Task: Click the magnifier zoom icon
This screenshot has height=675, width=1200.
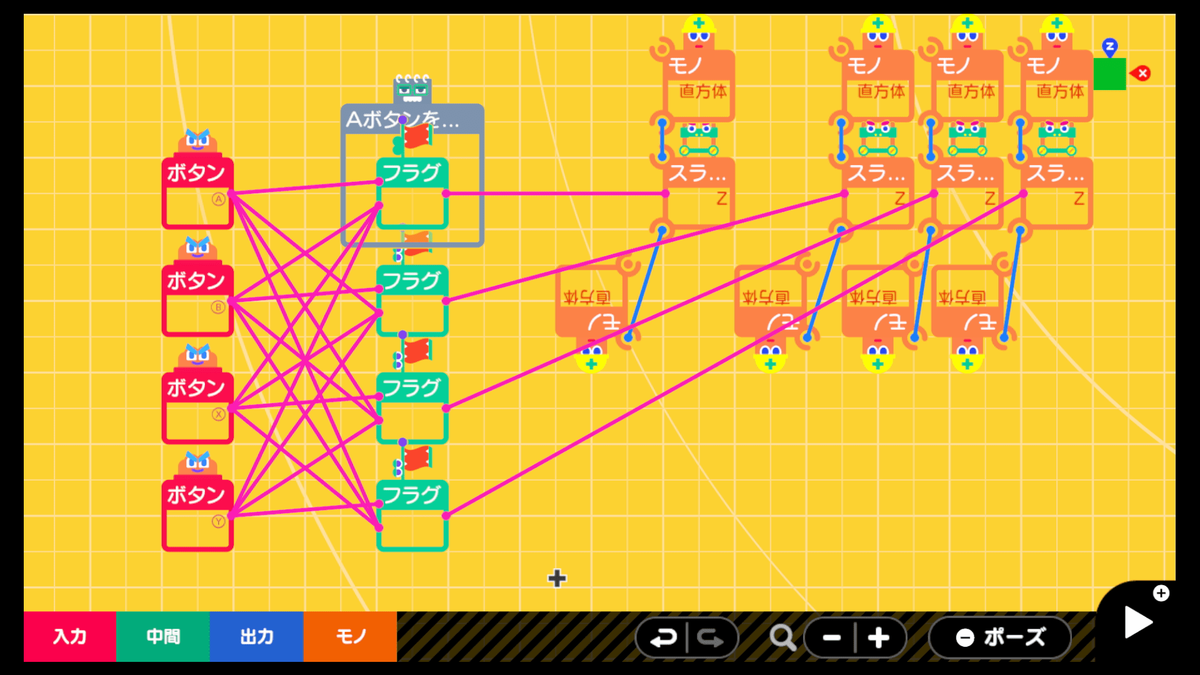Action: pyautogui.click(x=783, y=638)
